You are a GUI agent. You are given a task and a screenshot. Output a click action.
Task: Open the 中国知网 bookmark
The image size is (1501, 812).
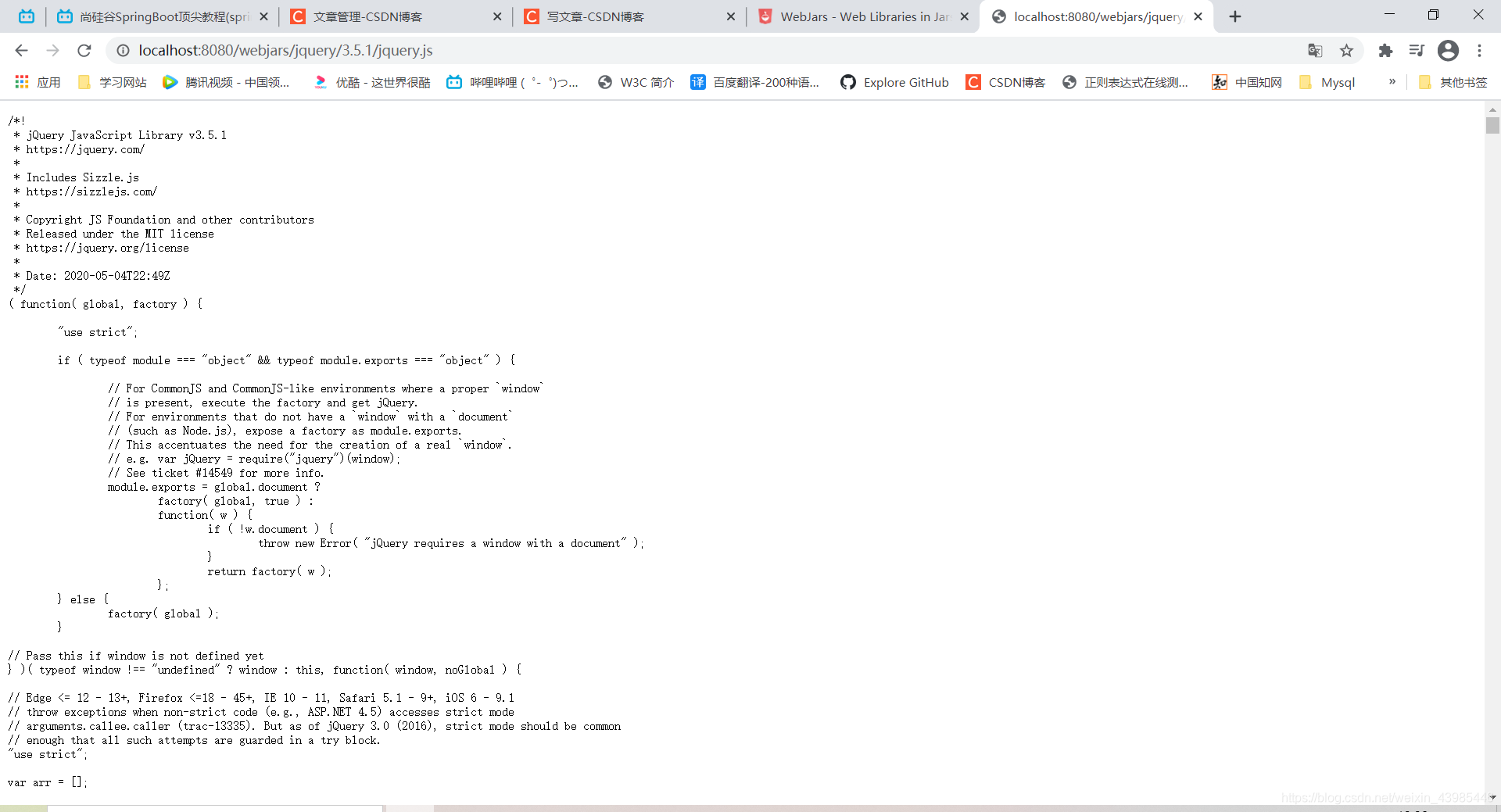[1247, 82]
